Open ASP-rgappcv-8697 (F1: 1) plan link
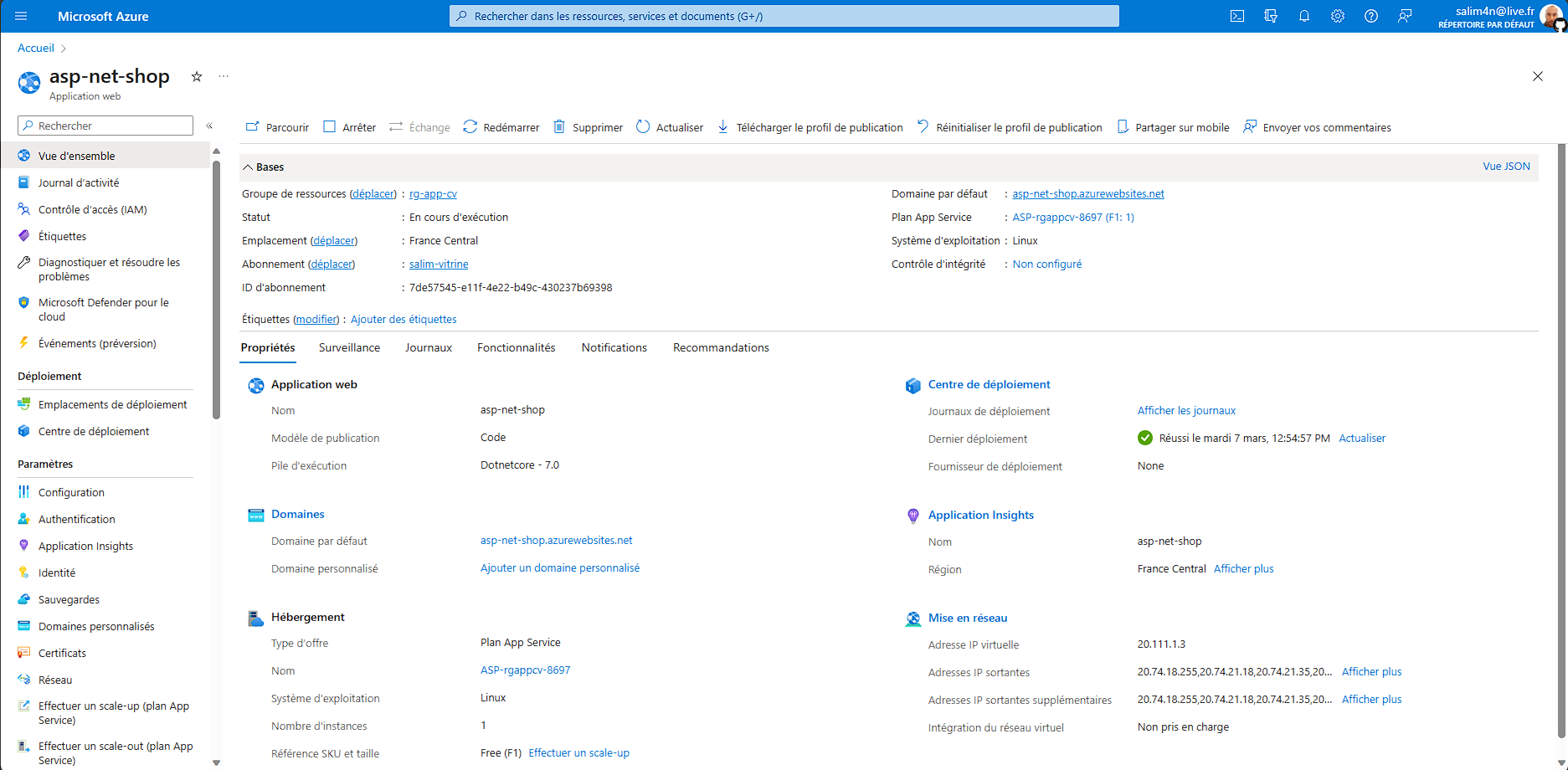Screen dimensions: 1568x770 (1073, 217)
